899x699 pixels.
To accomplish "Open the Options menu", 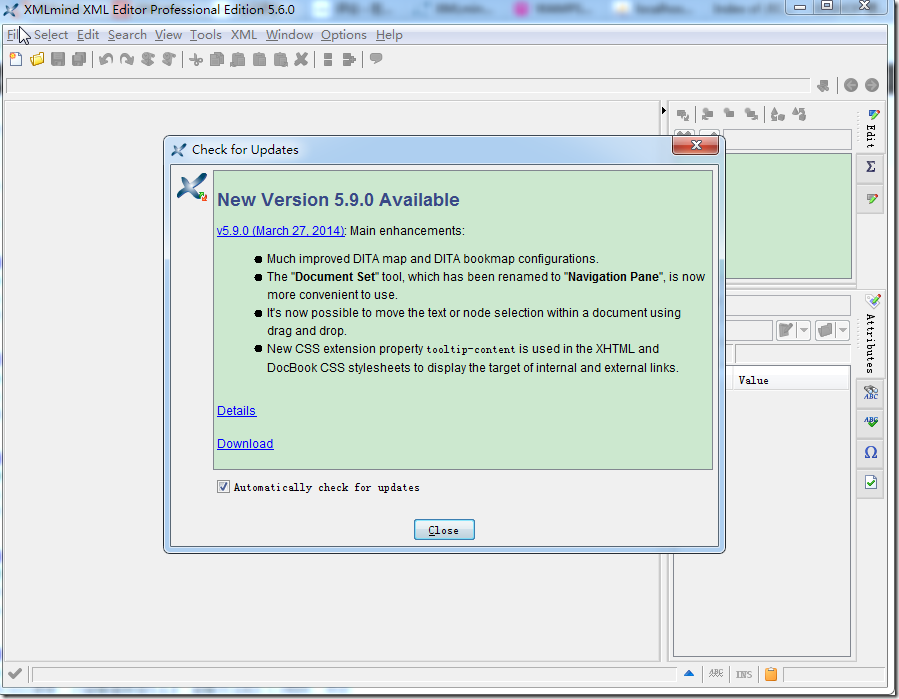I will pos(343,35).
